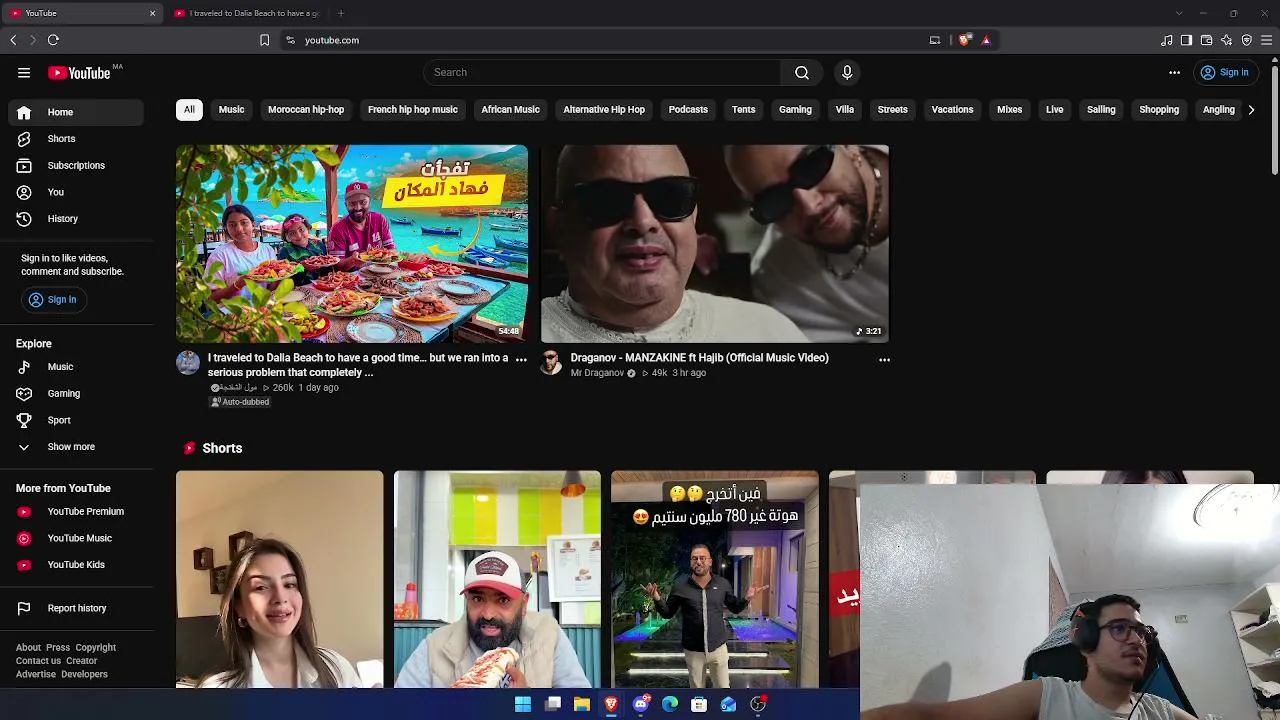The image size is (1280, 720).
Task: Switch to the Dalia Beach browser tab
Action: click(246, 13)
